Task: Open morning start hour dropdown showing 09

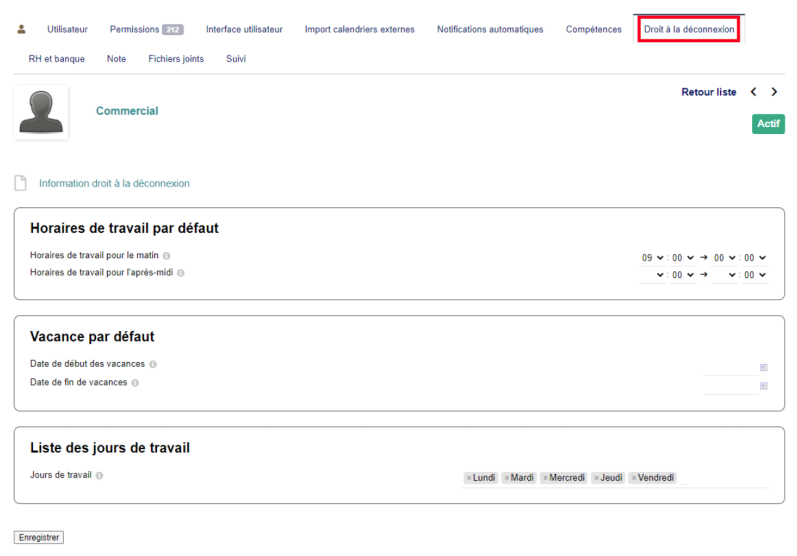Action: point(652,258)
